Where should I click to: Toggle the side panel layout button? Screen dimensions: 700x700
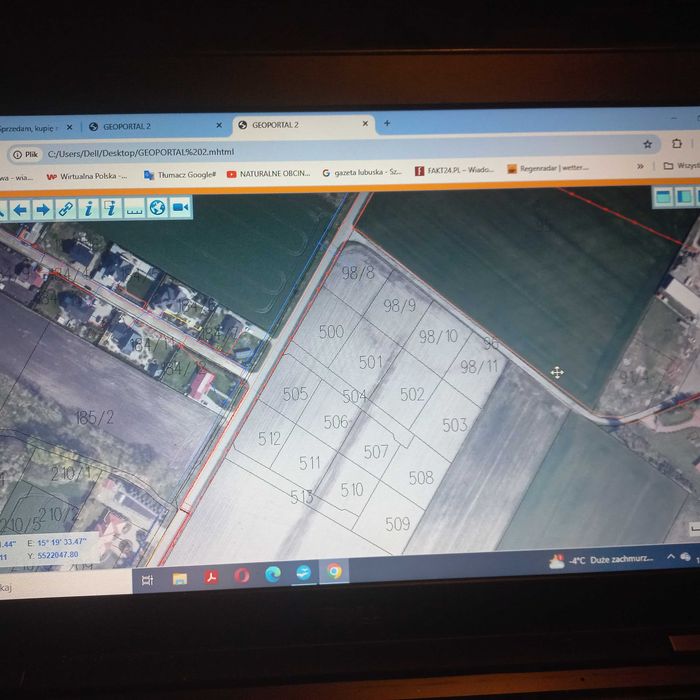pos(684,196)
